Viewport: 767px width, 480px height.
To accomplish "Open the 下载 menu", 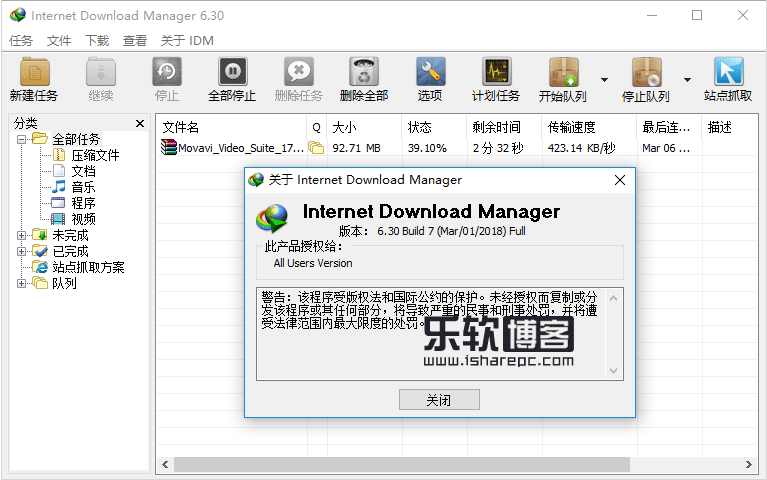I will pyautogui.click(x=97, y=41).
